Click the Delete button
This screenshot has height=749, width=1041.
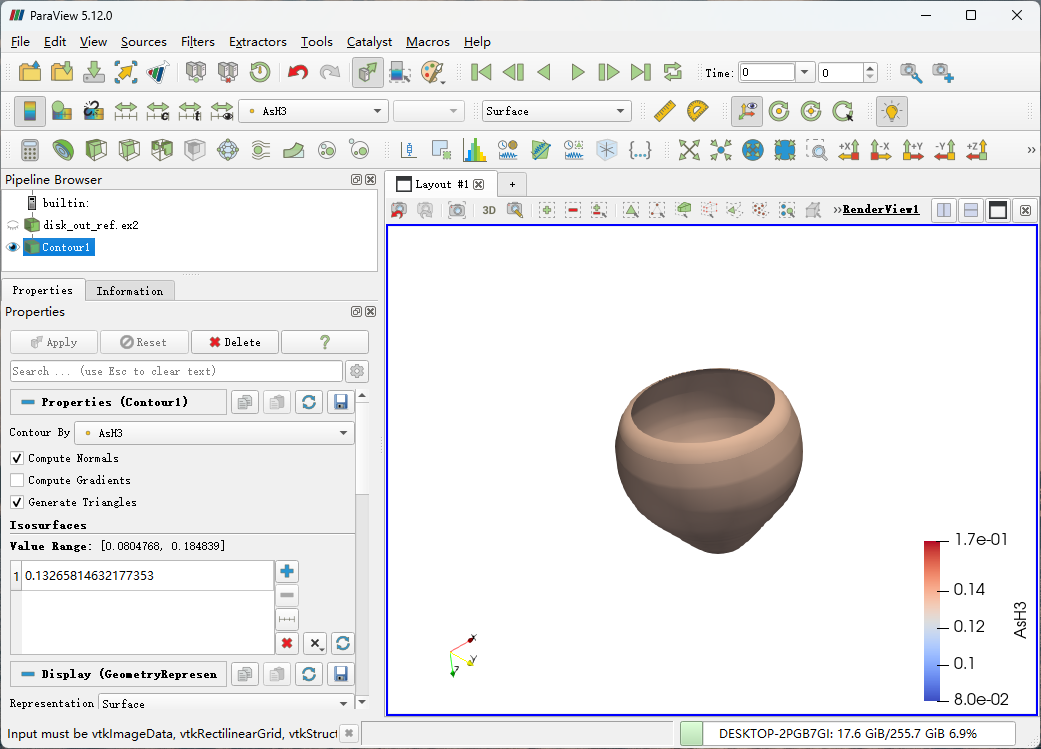point(234,342)
